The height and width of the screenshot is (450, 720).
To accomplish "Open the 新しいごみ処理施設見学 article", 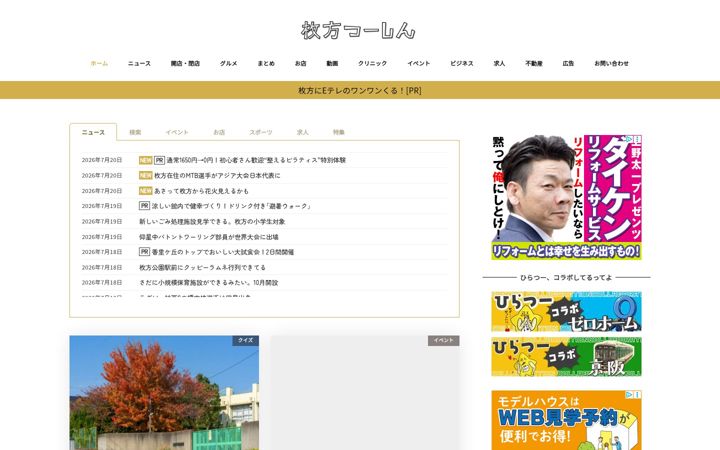I will coord(212,221).
